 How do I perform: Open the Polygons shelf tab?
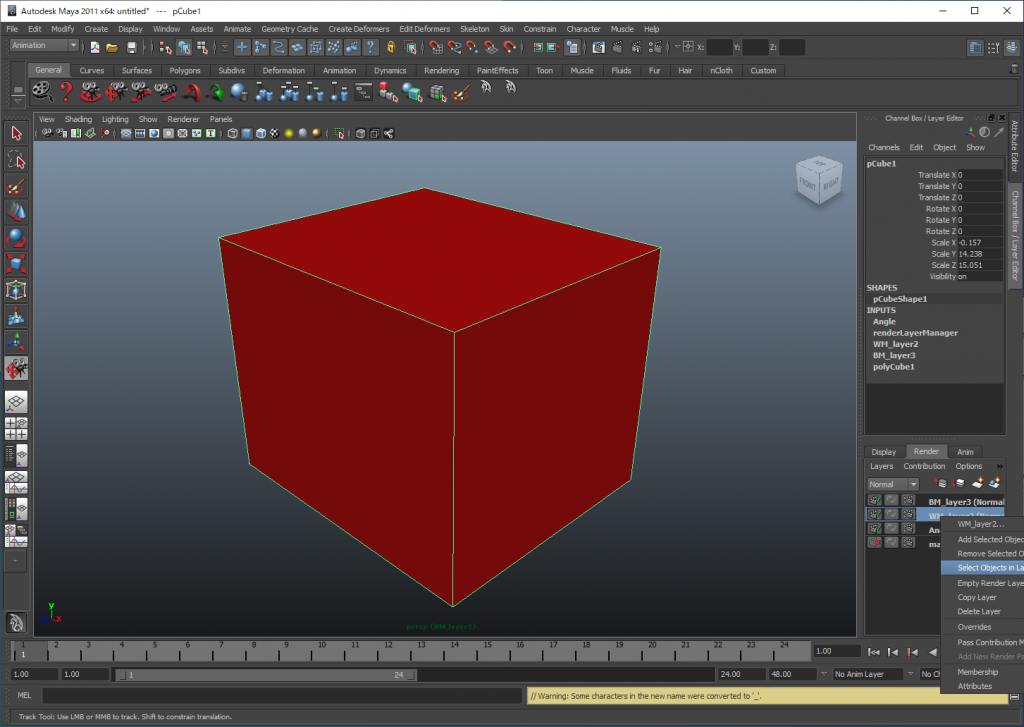[x=185, y=71]
